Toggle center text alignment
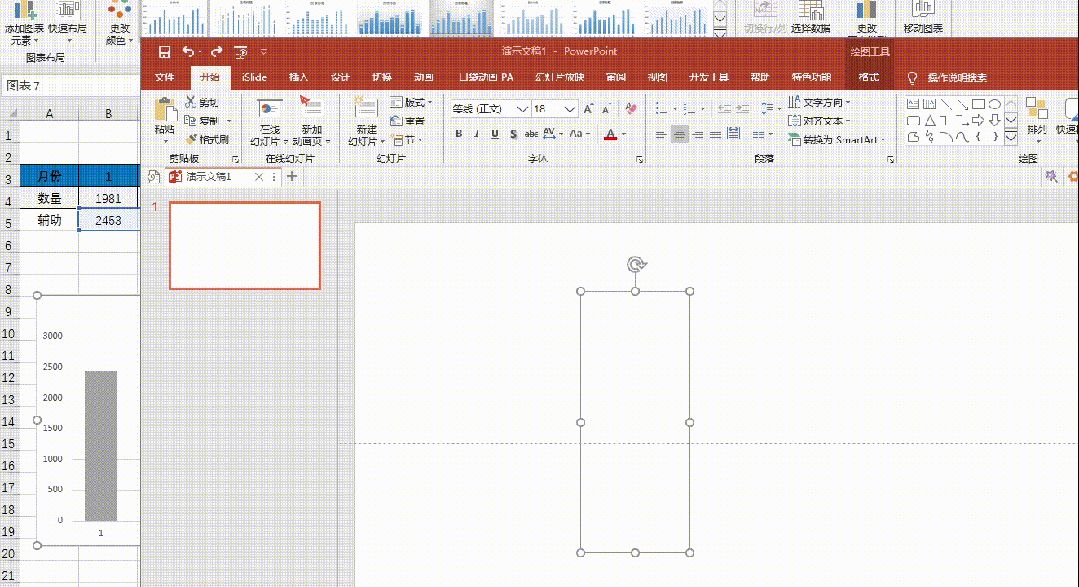Screen dimensions: 1079x587 click(679, 135)
